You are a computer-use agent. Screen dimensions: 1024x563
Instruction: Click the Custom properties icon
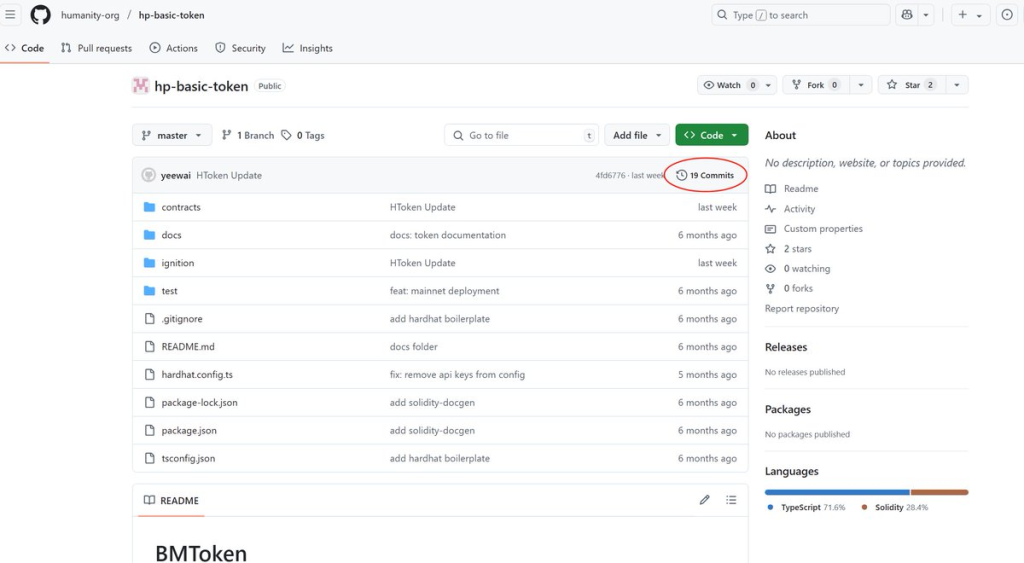tap(771, 229)
